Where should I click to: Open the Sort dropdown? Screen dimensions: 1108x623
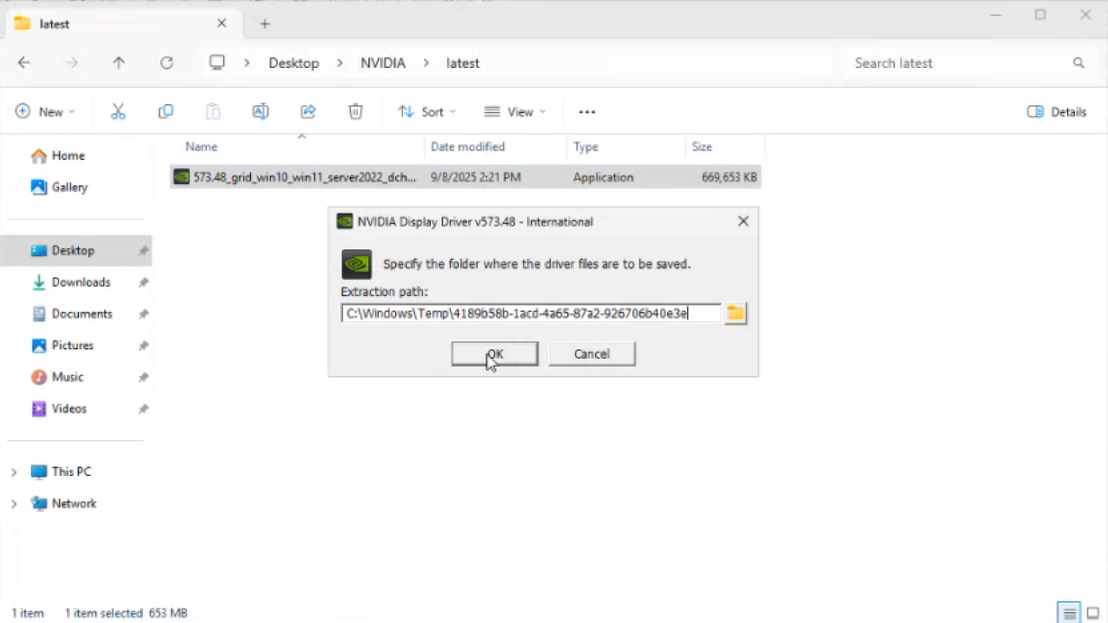coord(427,112)
